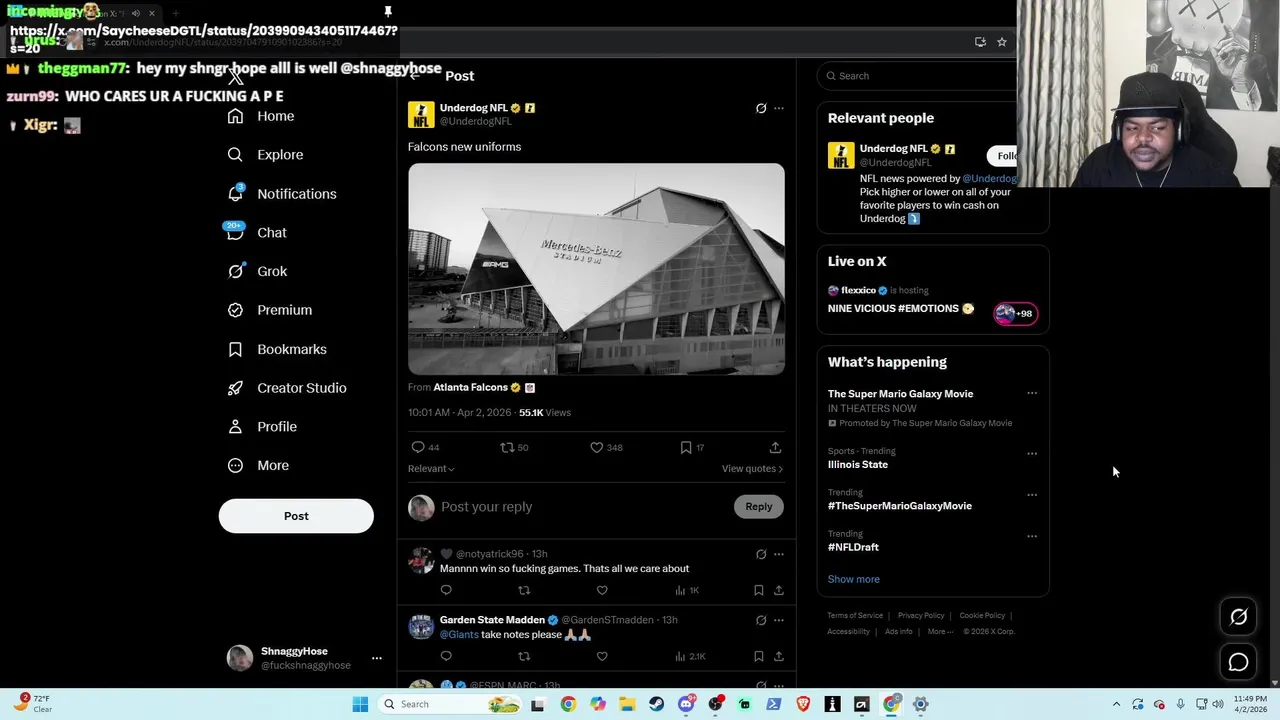Open Creator Studio in sidebar
The width and height of the screenshot is (1280, 720).
(x=287, y=388)
